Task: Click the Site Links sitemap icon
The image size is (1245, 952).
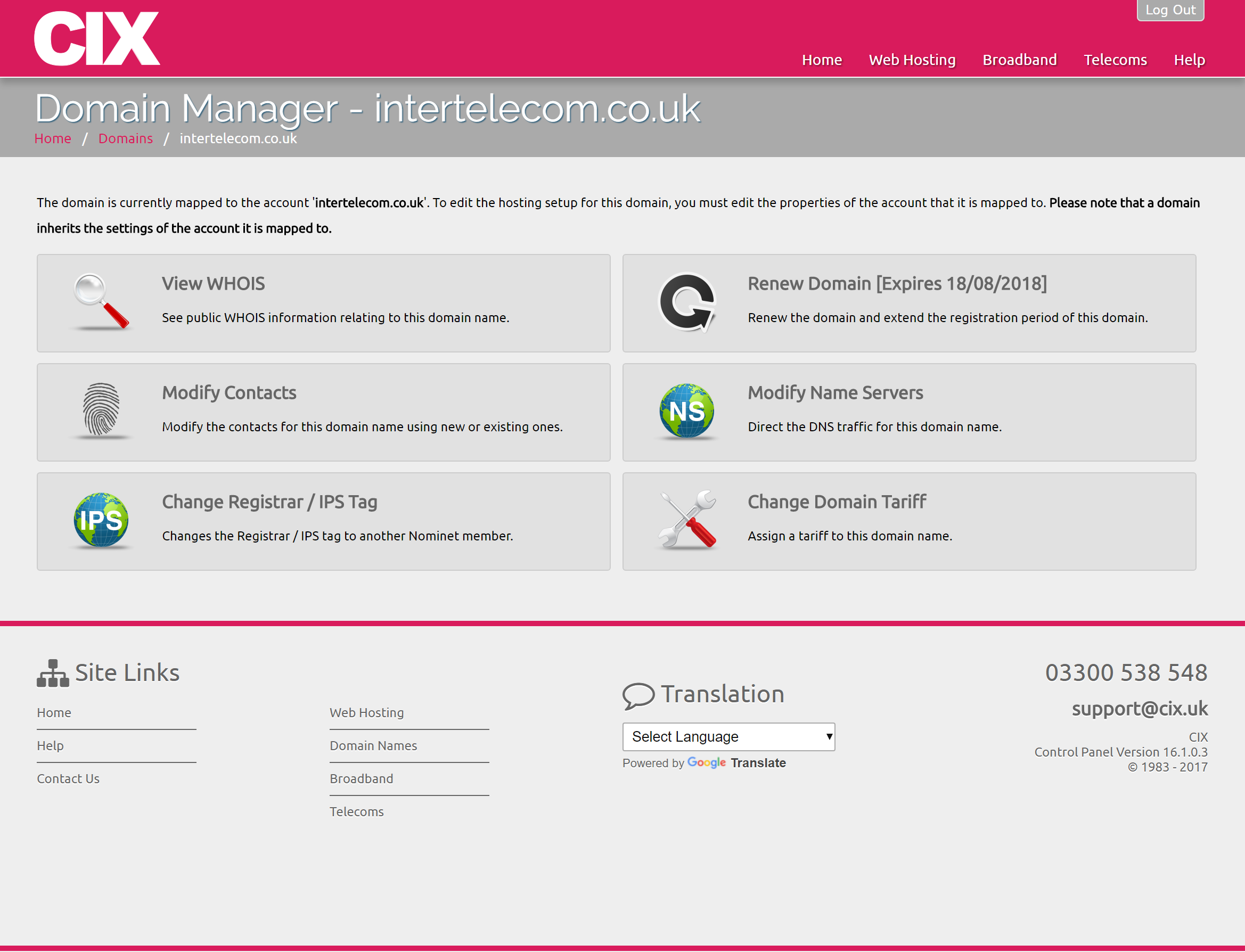Action: 53,673
